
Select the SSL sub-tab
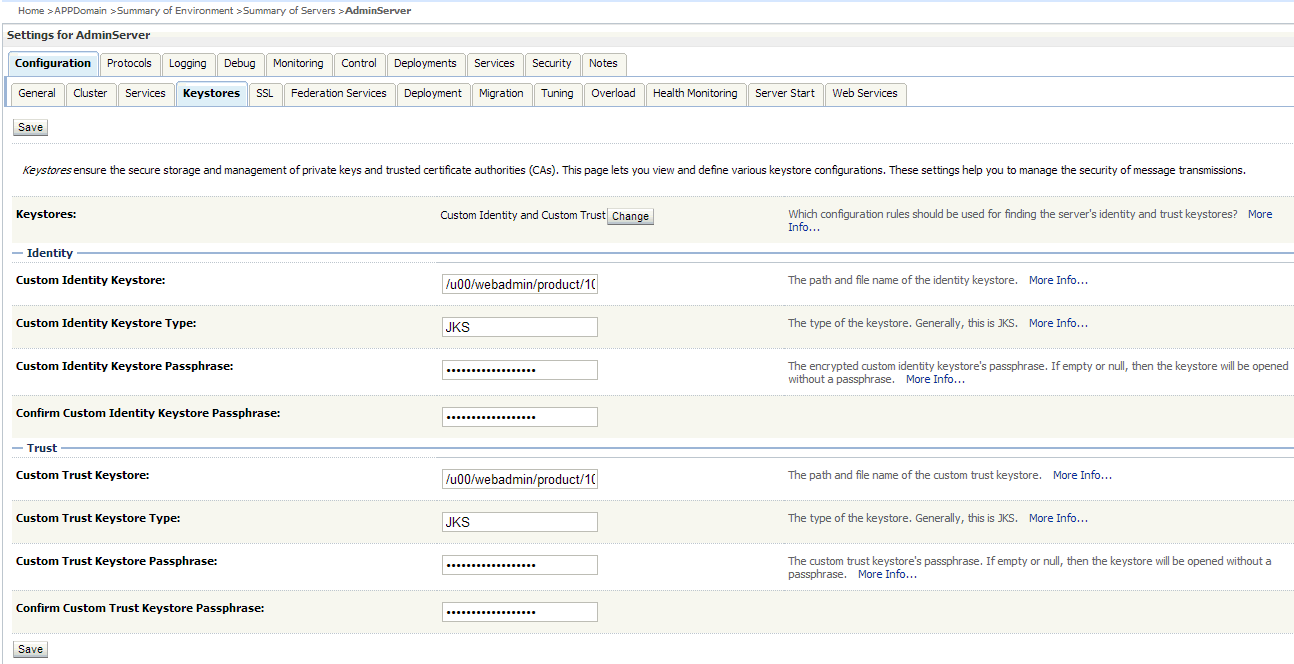264,93
